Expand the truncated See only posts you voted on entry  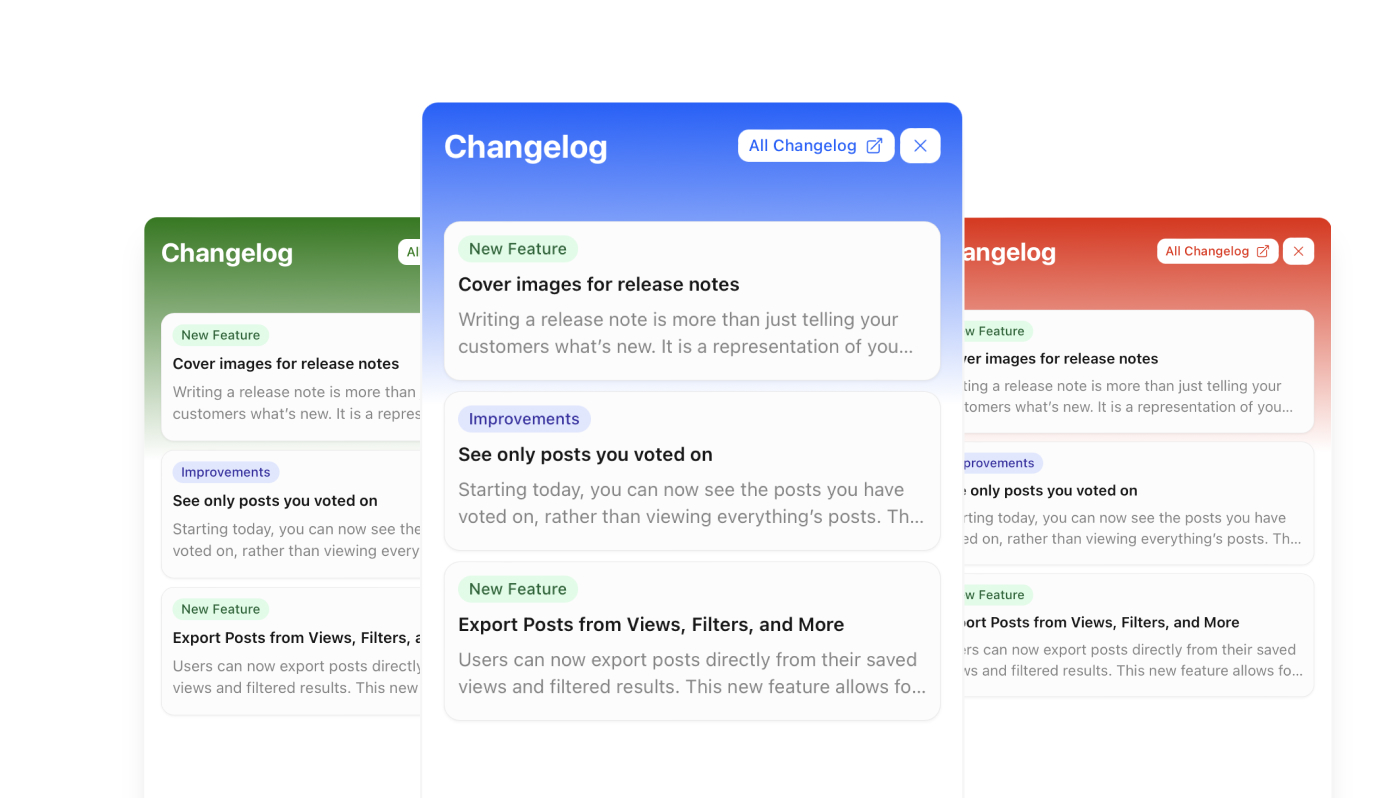pyautogui.click(x=691, y=470)
